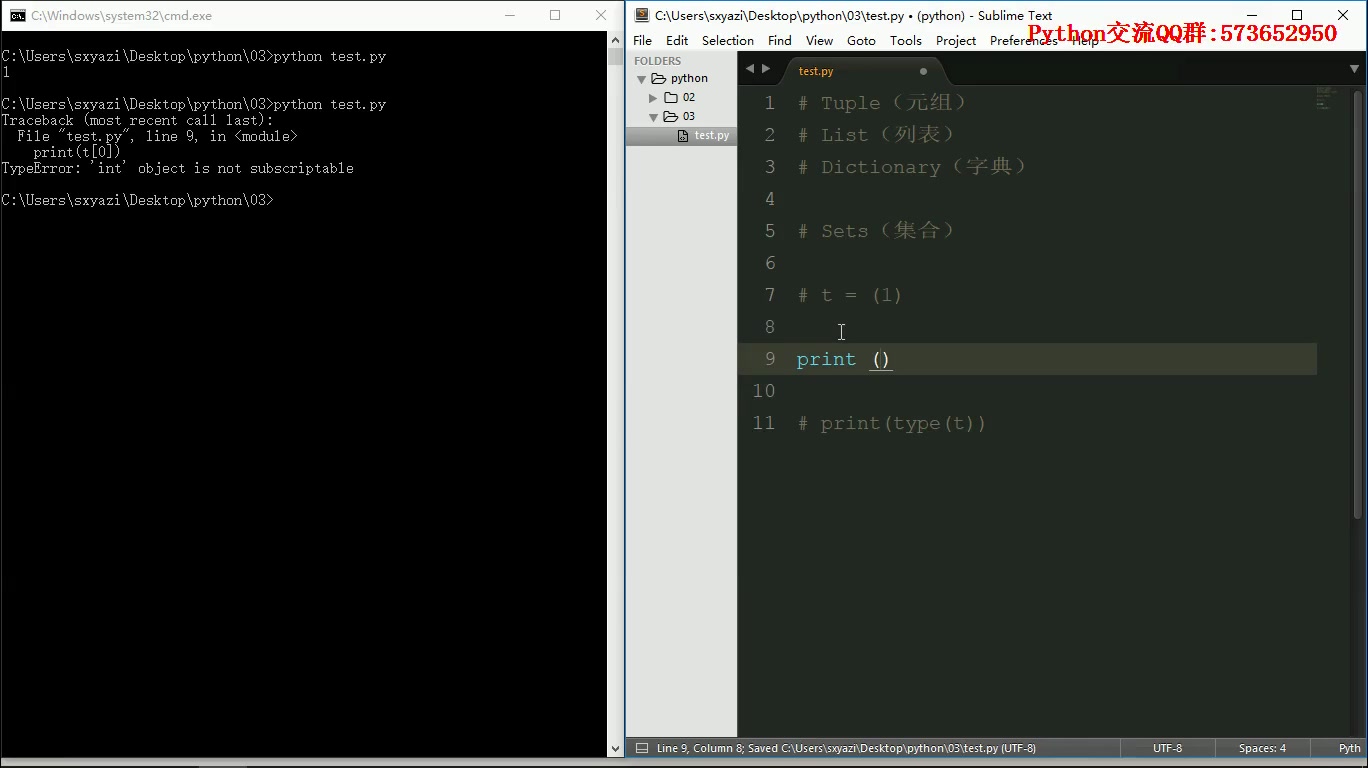
Task: Place cursor in '# List' comment line
Action: point(877,135)
